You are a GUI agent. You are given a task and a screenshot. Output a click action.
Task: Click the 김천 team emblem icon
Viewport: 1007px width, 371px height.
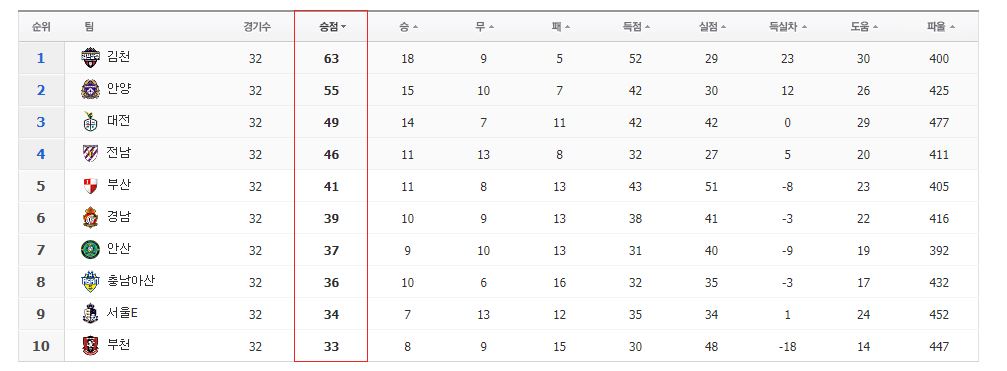pos(91,58)
